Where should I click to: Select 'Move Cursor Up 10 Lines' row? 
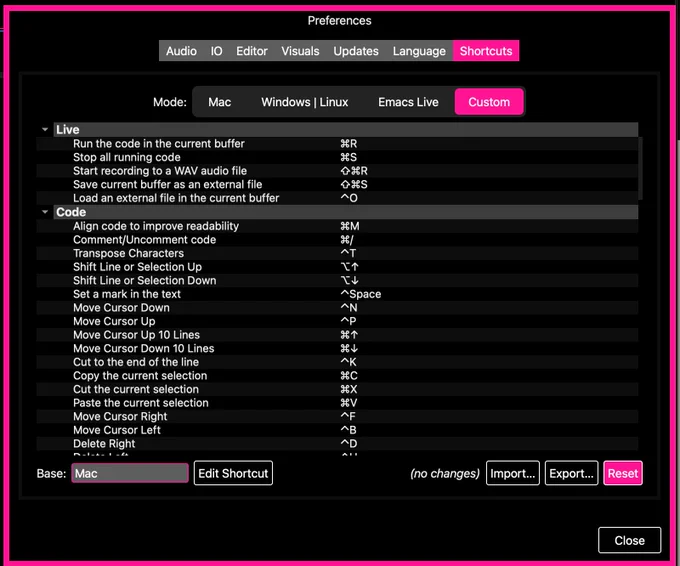337,335
